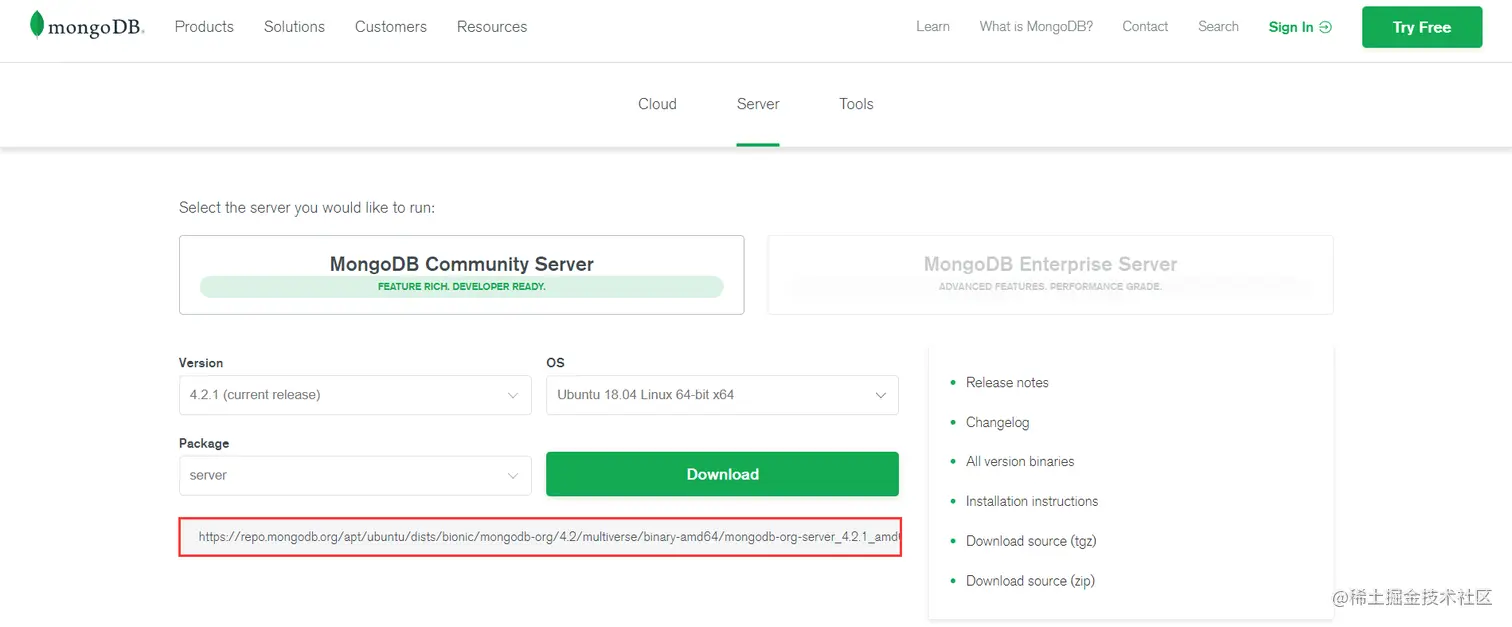Click the green Download button
1512x627 pixels.
722,474
